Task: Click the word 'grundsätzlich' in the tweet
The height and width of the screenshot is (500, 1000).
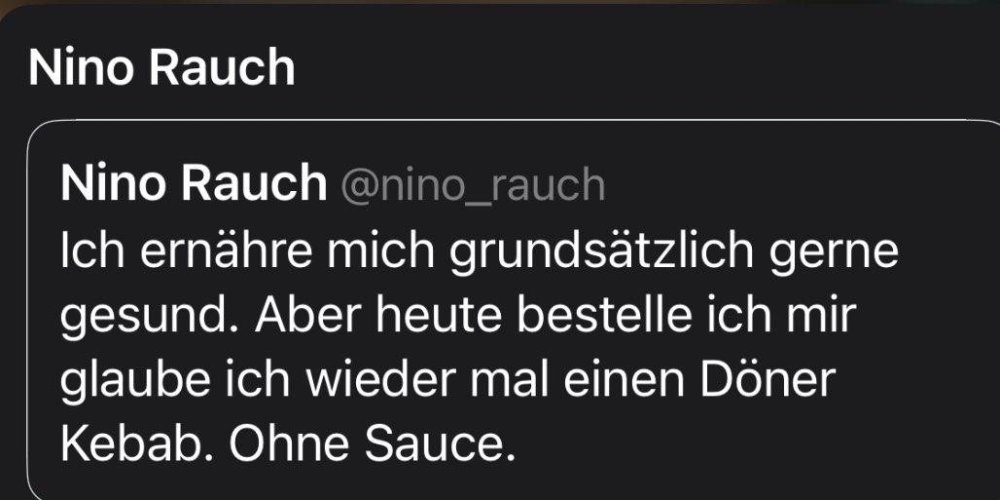Action: click(601, 252)
